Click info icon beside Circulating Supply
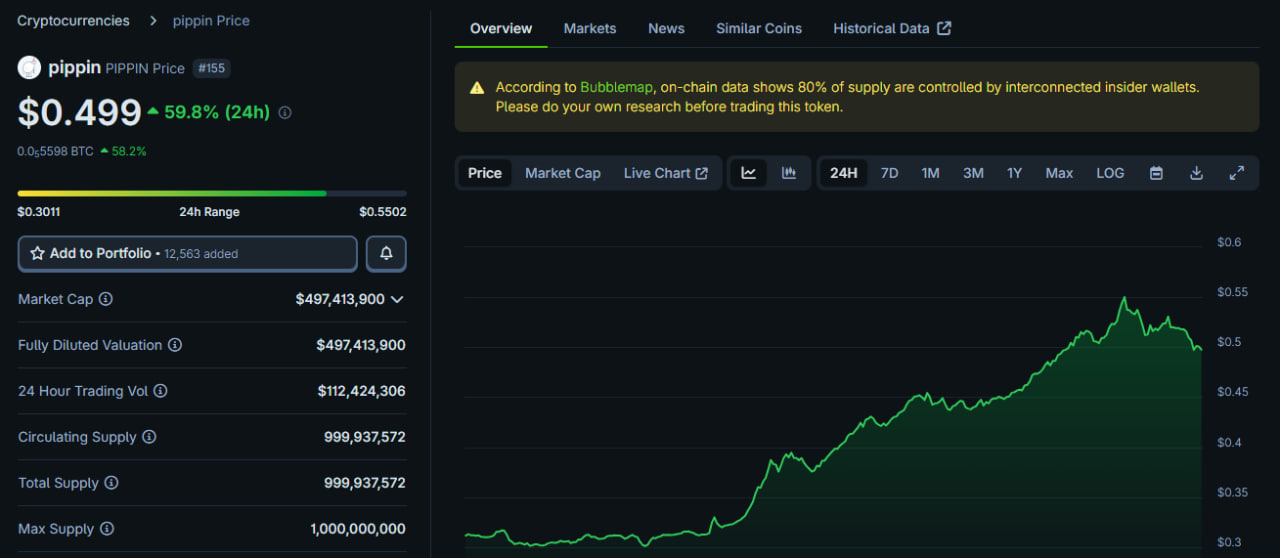This screenshot has height=558, width=1280. [x=149, y=437]
